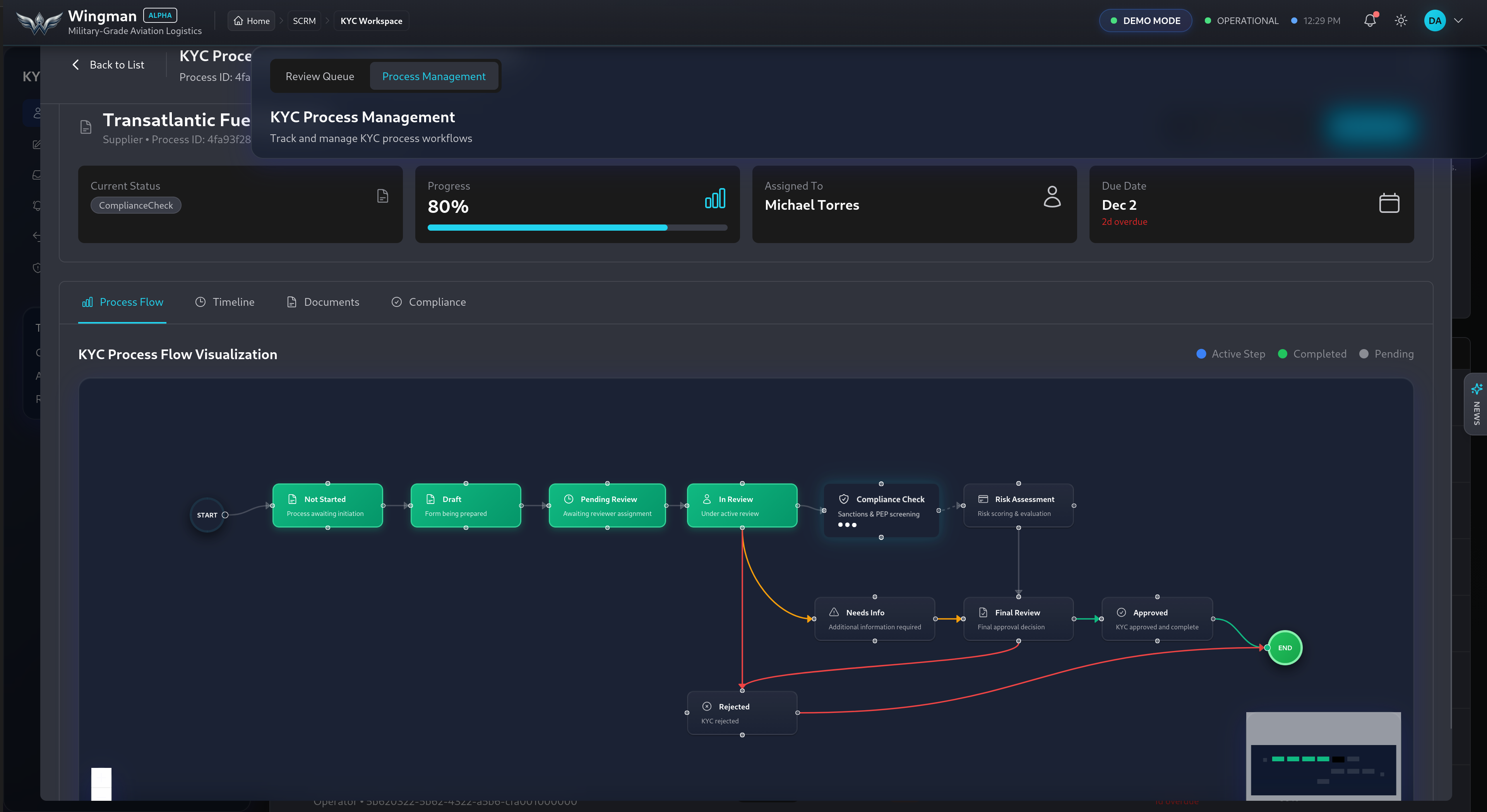
Task: Open the KYC Workspace breadcrumb link
Action: tap(371, 20)
